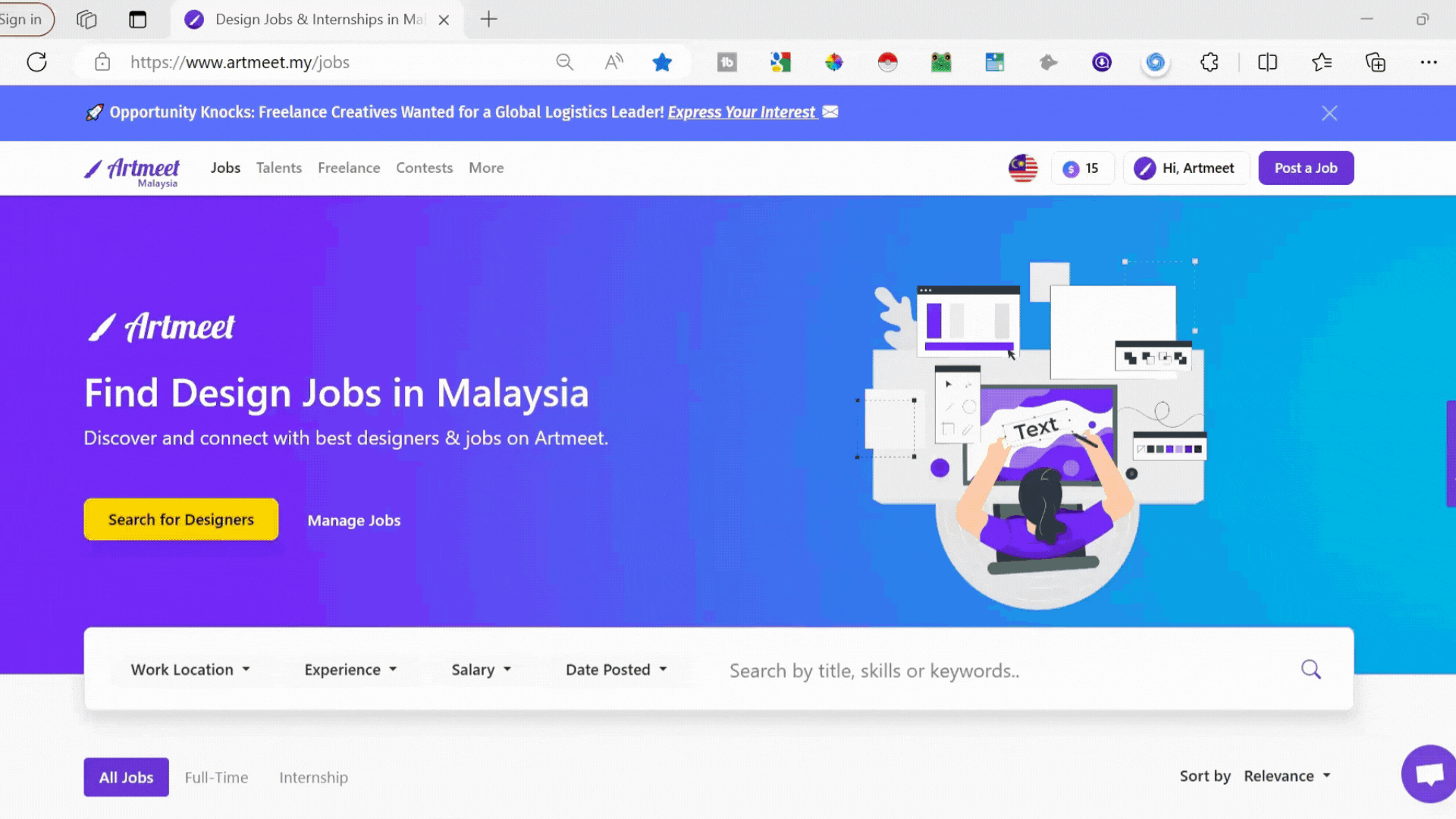Image resolution: width=1456 pixels, height=819 pixels.
Task: Open Workspaces icon near Sign in
Action: (86, 20)
